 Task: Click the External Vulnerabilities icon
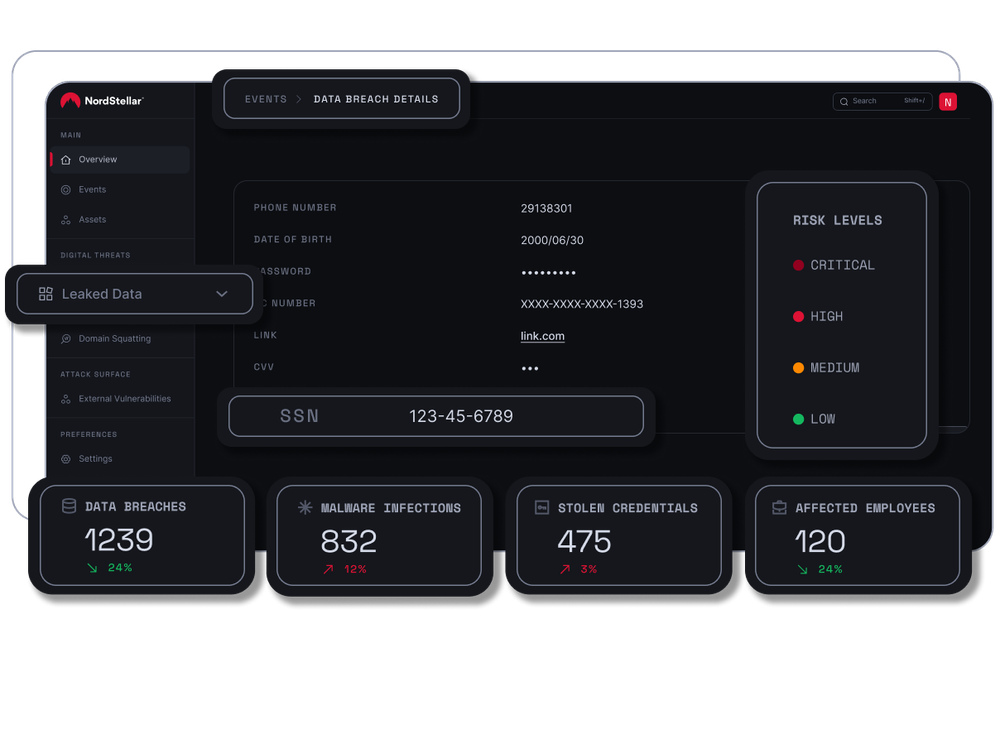[66, 399]
